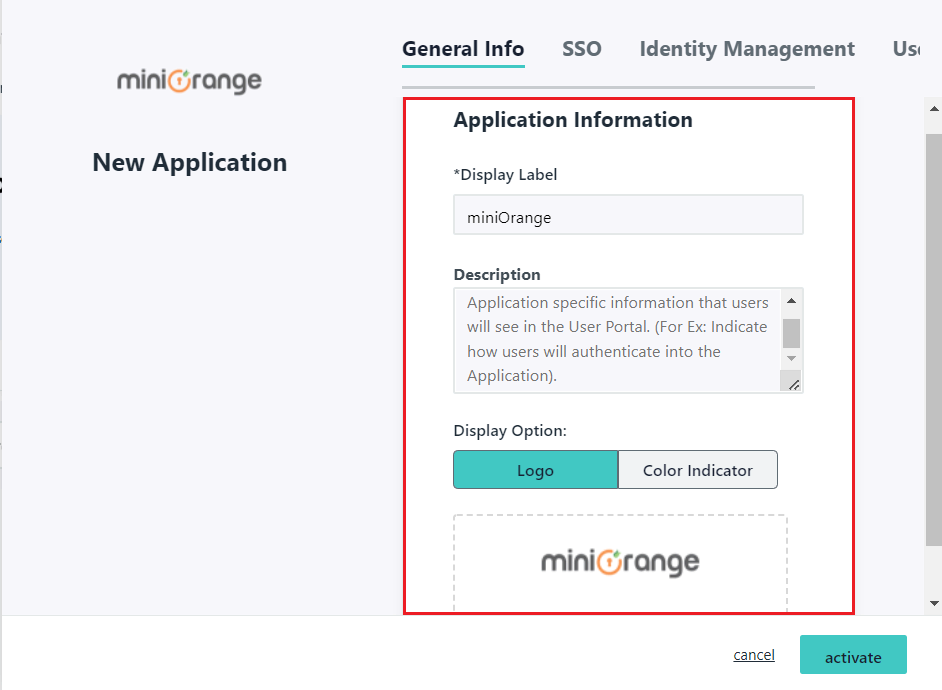Click the Application Information heading
942x690 pixels.
[x=573, y=120]
